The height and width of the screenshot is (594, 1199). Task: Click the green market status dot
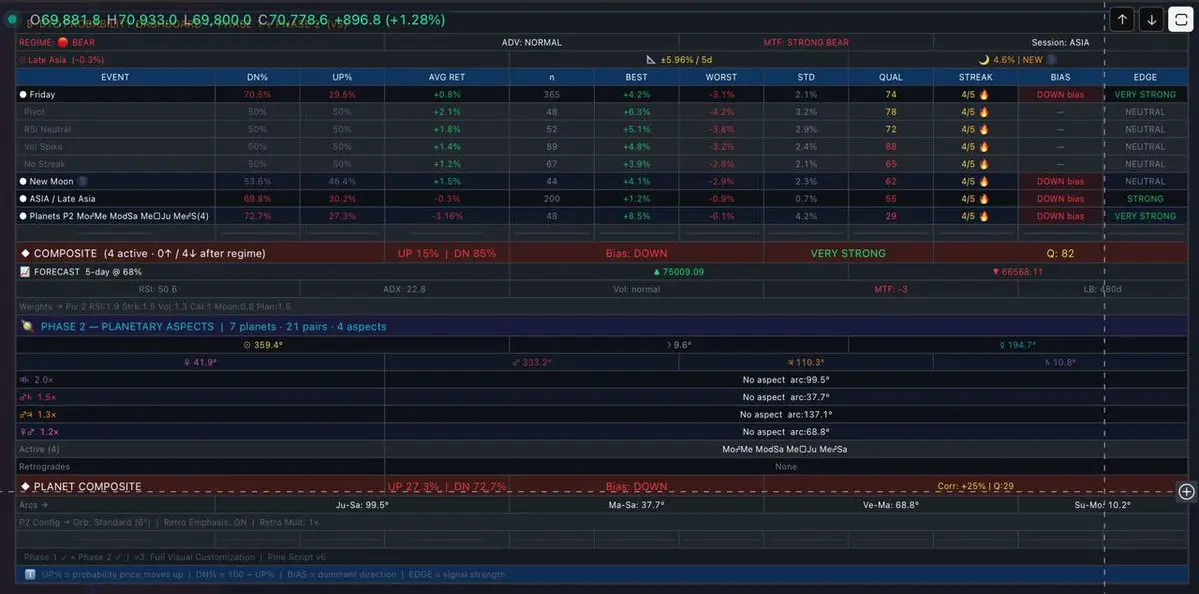tap(12, 20)
